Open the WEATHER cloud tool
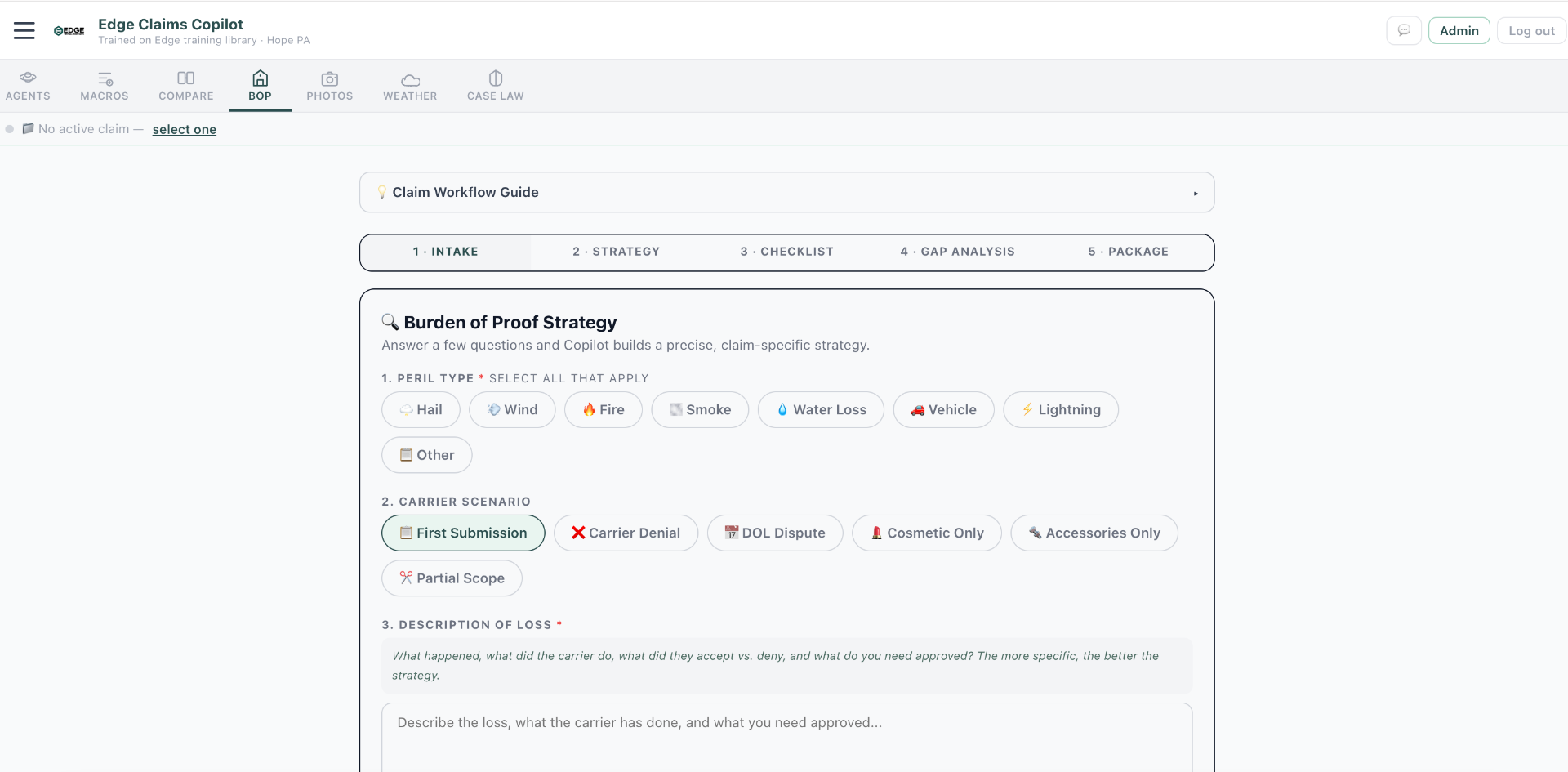This screenshot has height=772, width=1568. point(409,85)
